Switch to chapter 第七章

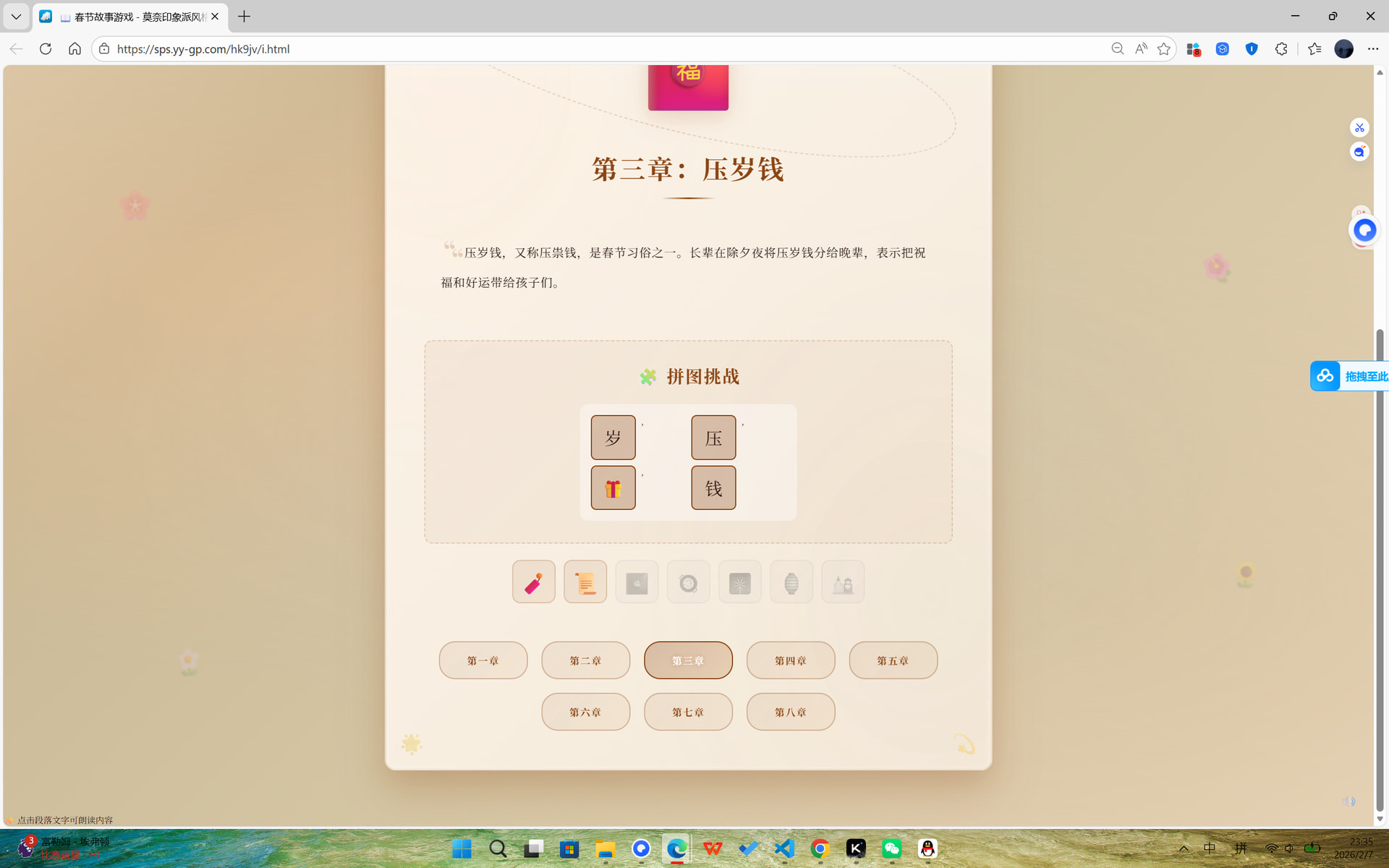[x=688, y=712]
